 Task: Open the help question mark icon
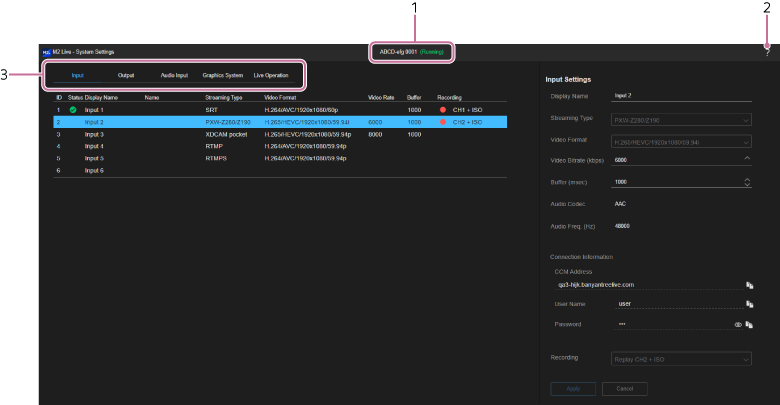[x=768, y=52]
